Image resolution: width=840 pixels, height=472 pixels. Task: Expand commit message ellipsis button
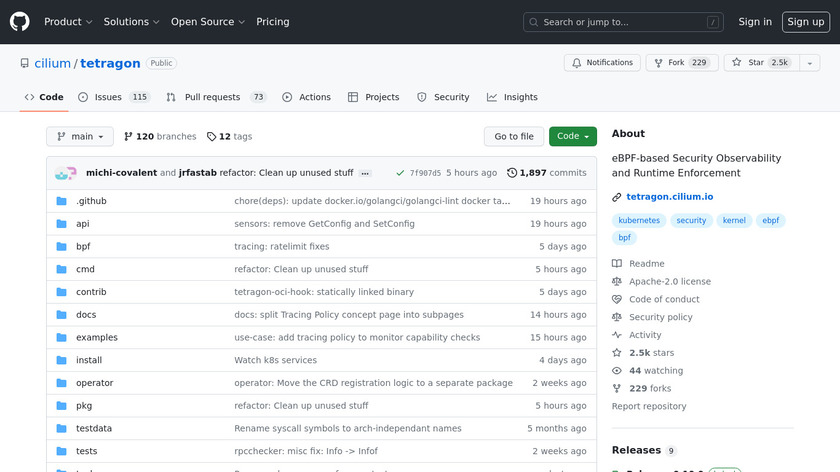click(x=365, y=173)
